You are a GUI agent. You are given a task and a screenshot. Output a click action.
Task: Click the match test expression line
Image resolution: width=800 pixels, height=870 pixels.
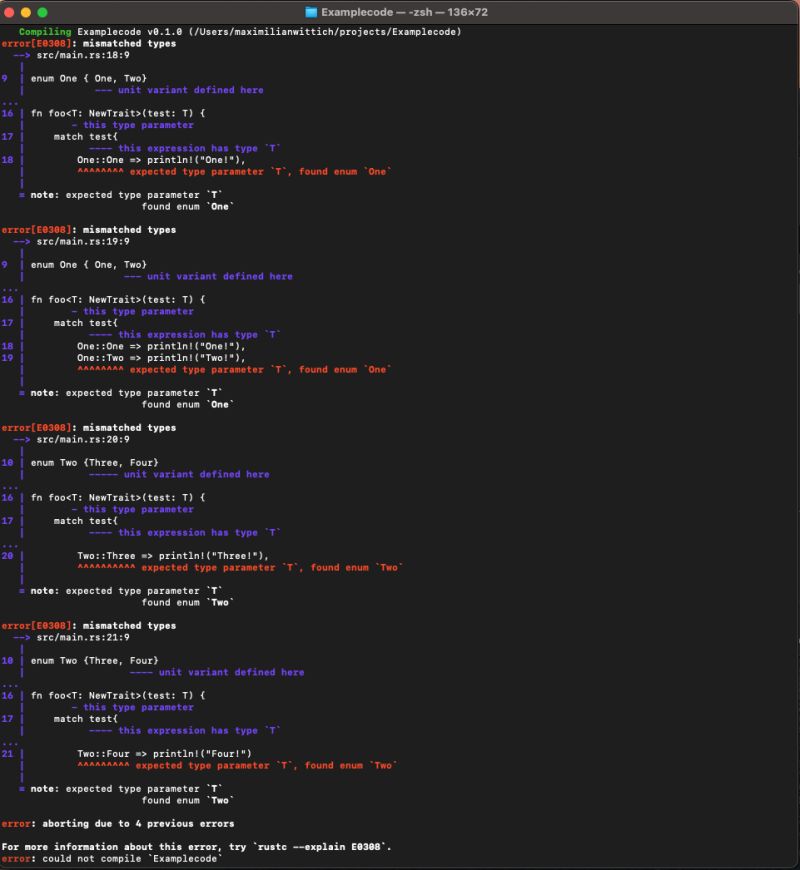[83, 136]
